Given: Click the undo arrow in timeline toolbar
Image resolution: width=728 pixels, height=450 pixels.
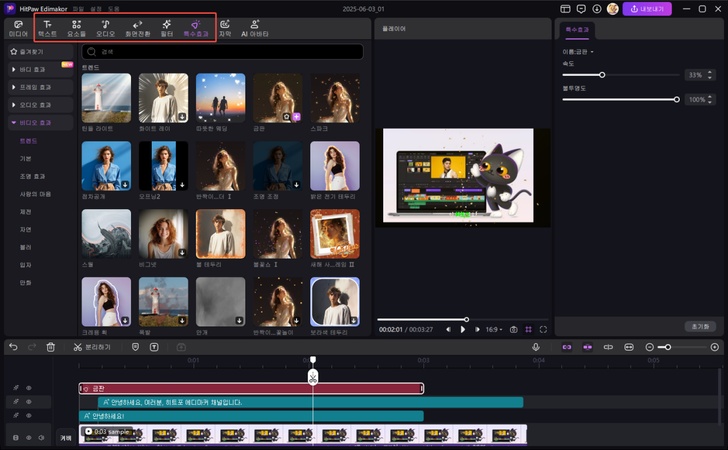Looking at the screenshot, I should click(x=13, y=347).
